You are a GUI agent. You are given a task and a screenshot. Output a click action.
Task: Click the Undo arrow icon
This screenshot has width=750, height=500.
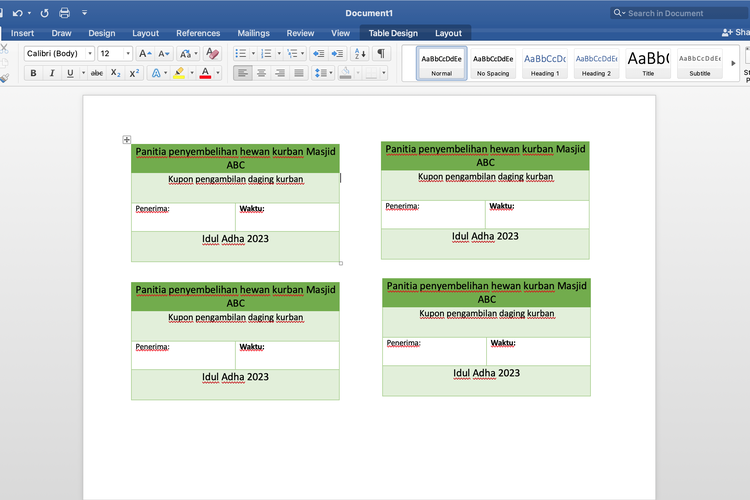tap(18, 13)
